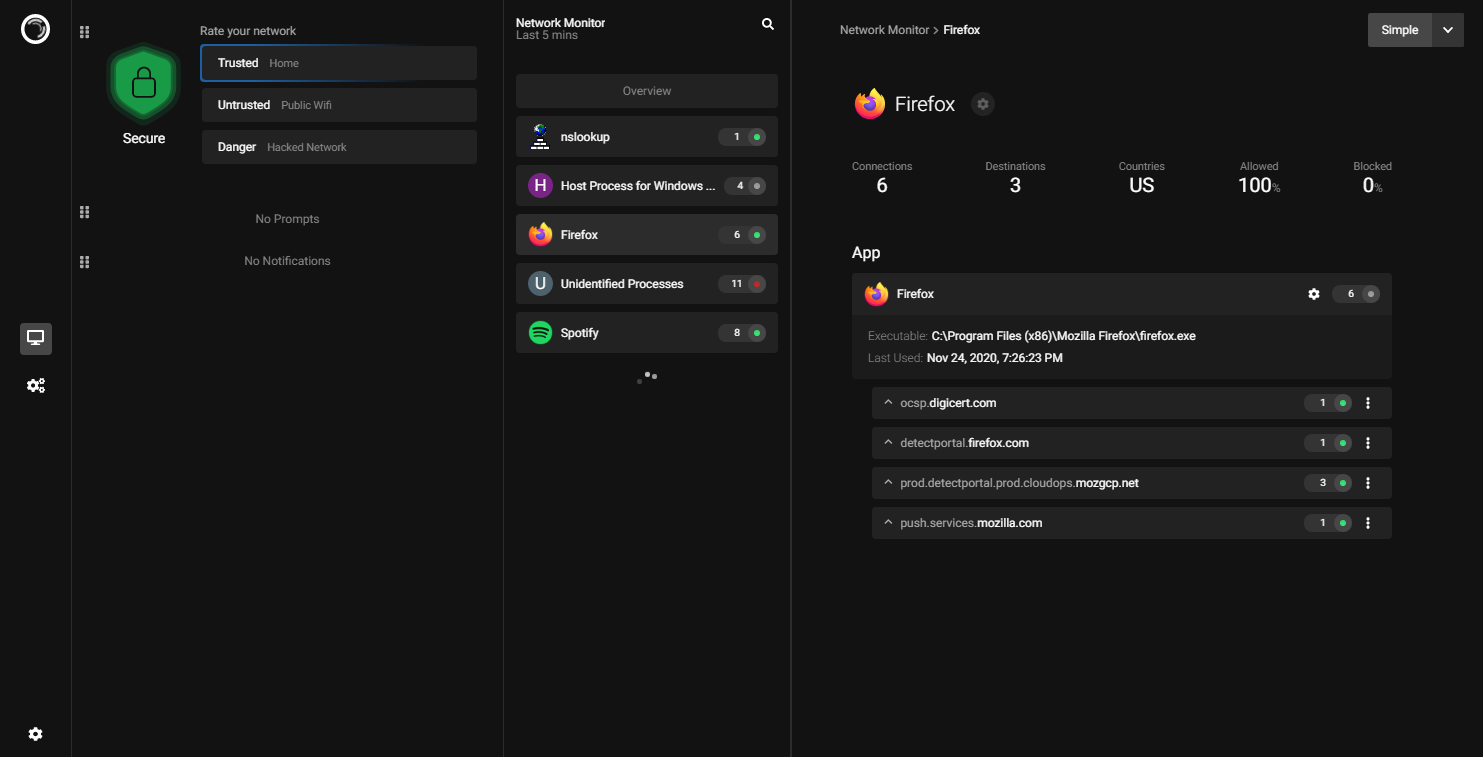Click the Overview button

(x=647, y=91)
